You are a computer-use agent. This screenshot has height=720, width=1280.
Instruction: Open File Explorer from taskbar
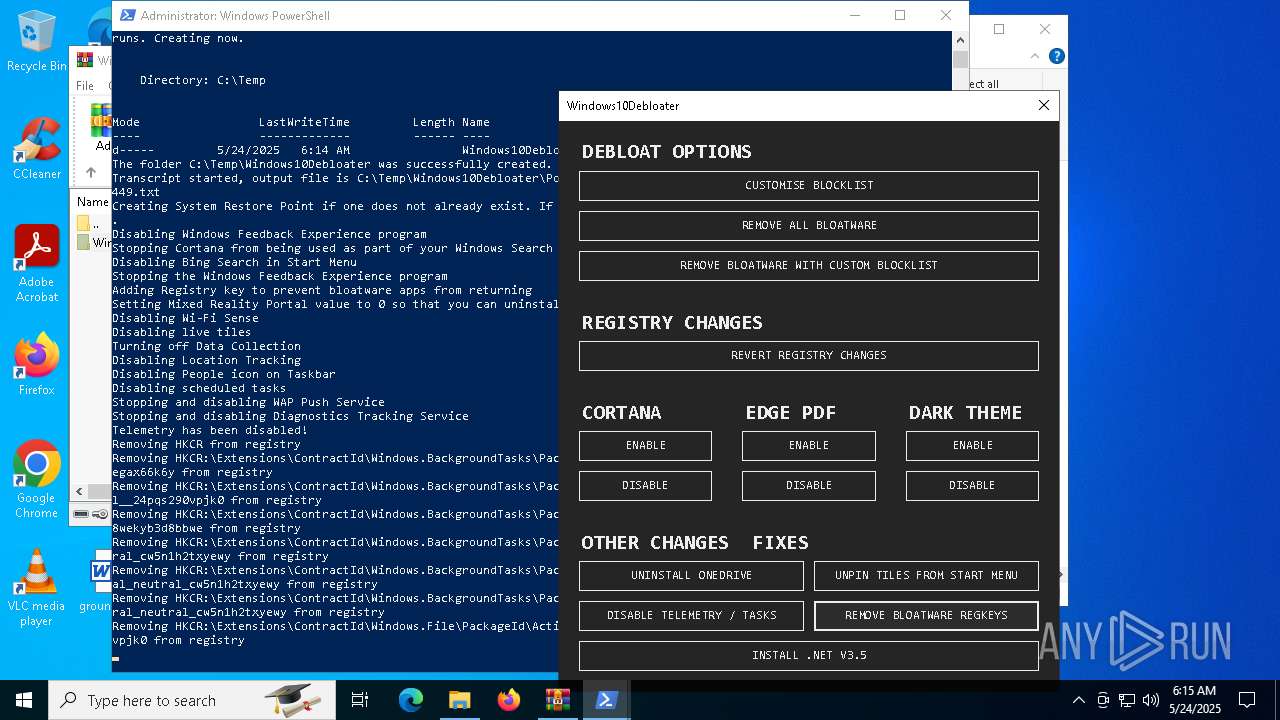(x=459, y=700)
